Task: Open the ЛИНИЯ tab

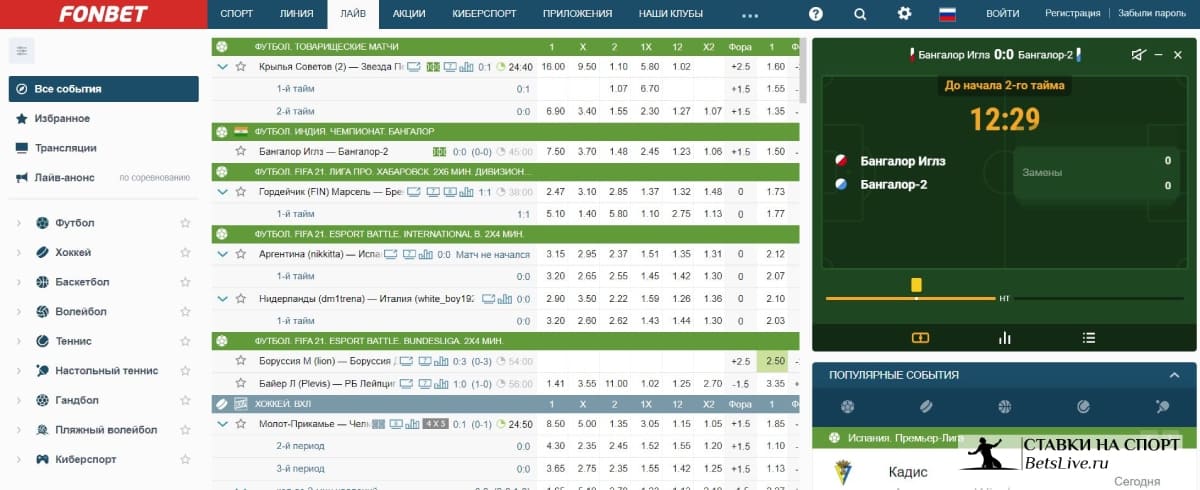Action: [296, 14]
